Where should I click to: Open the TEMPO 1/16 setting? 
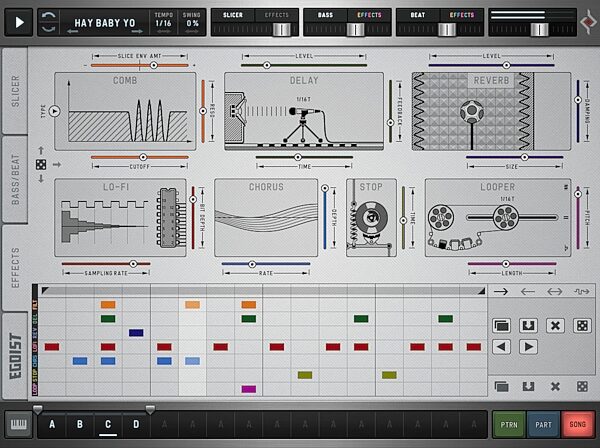pos(163,22)
